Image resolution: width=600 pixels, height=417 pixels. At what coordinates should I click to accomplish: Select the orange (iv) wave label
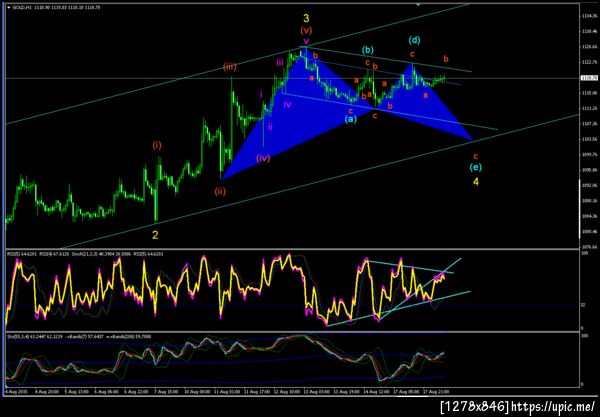click(263, 158)
